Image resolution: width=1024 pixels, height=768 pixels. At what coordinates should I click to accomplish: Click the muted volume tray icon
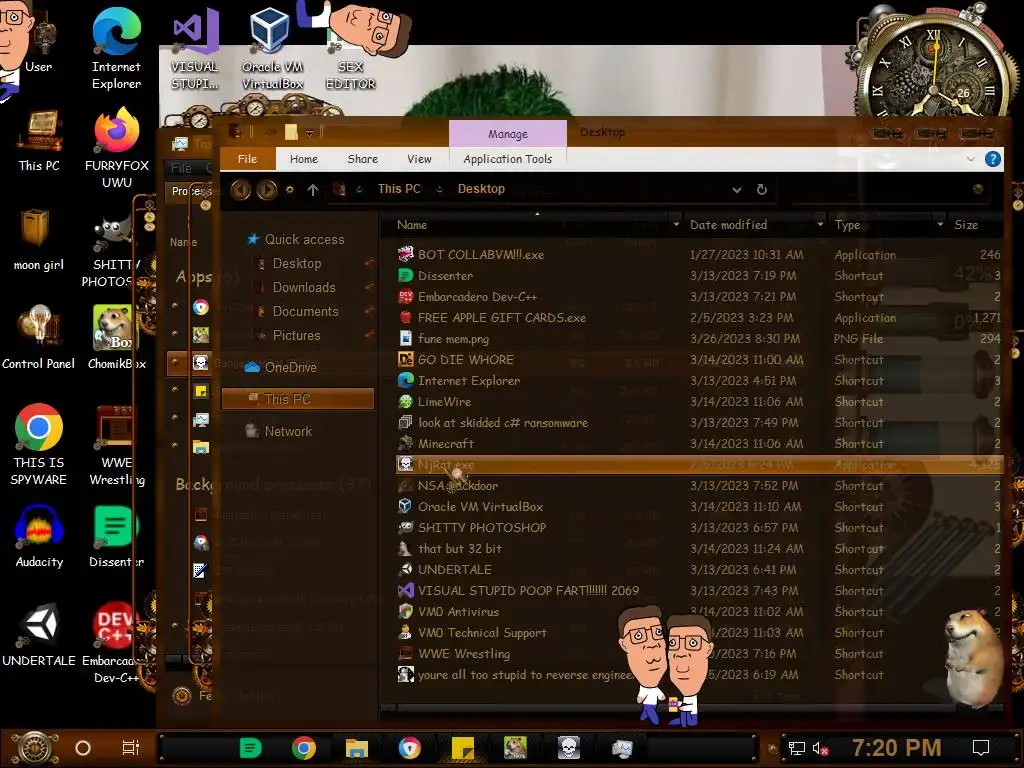coord(820,748)
